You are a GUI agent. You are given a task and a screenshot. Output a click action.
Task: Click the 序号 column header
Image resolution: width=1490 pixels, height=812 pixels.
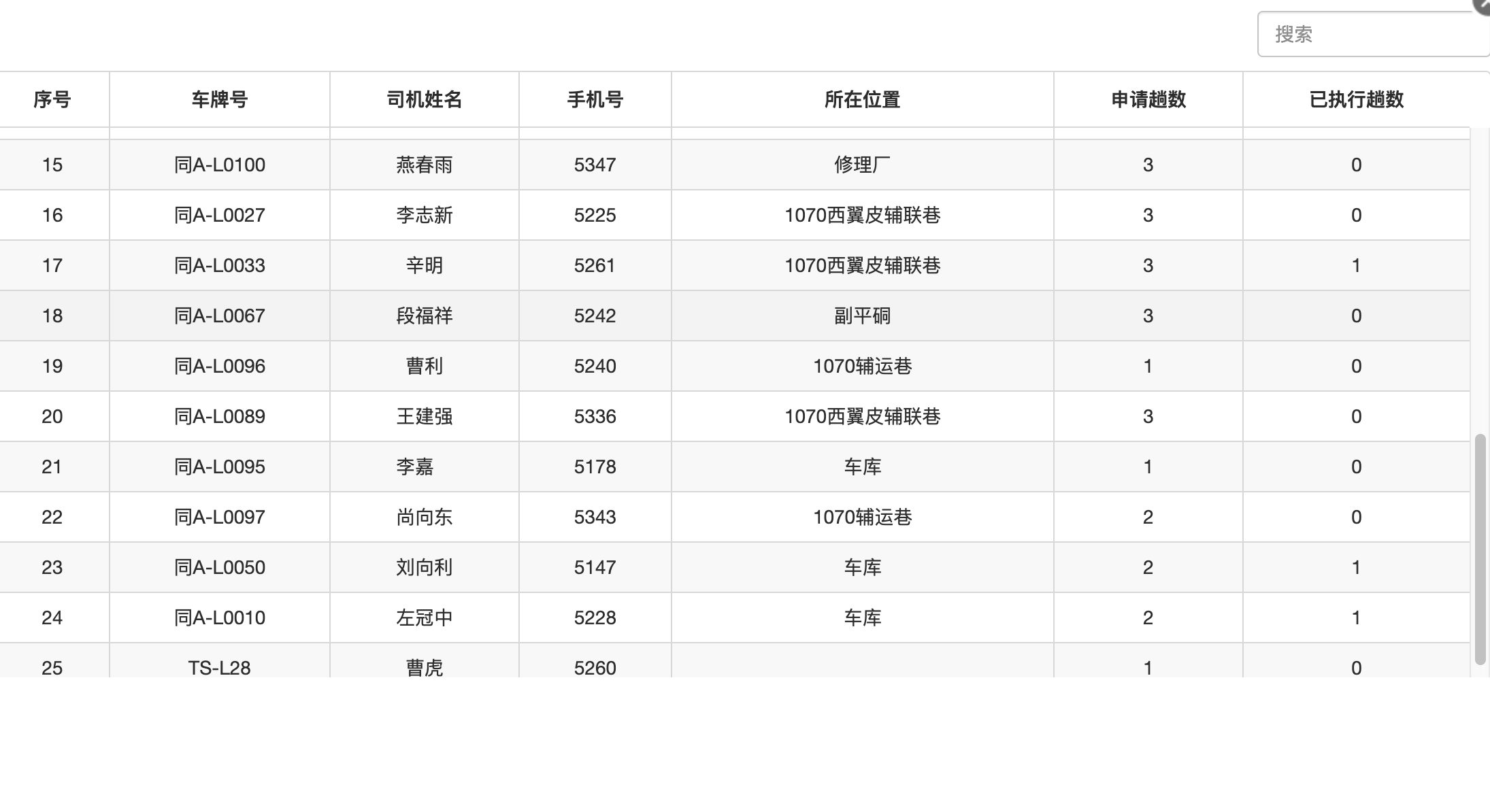pos(52,100)
